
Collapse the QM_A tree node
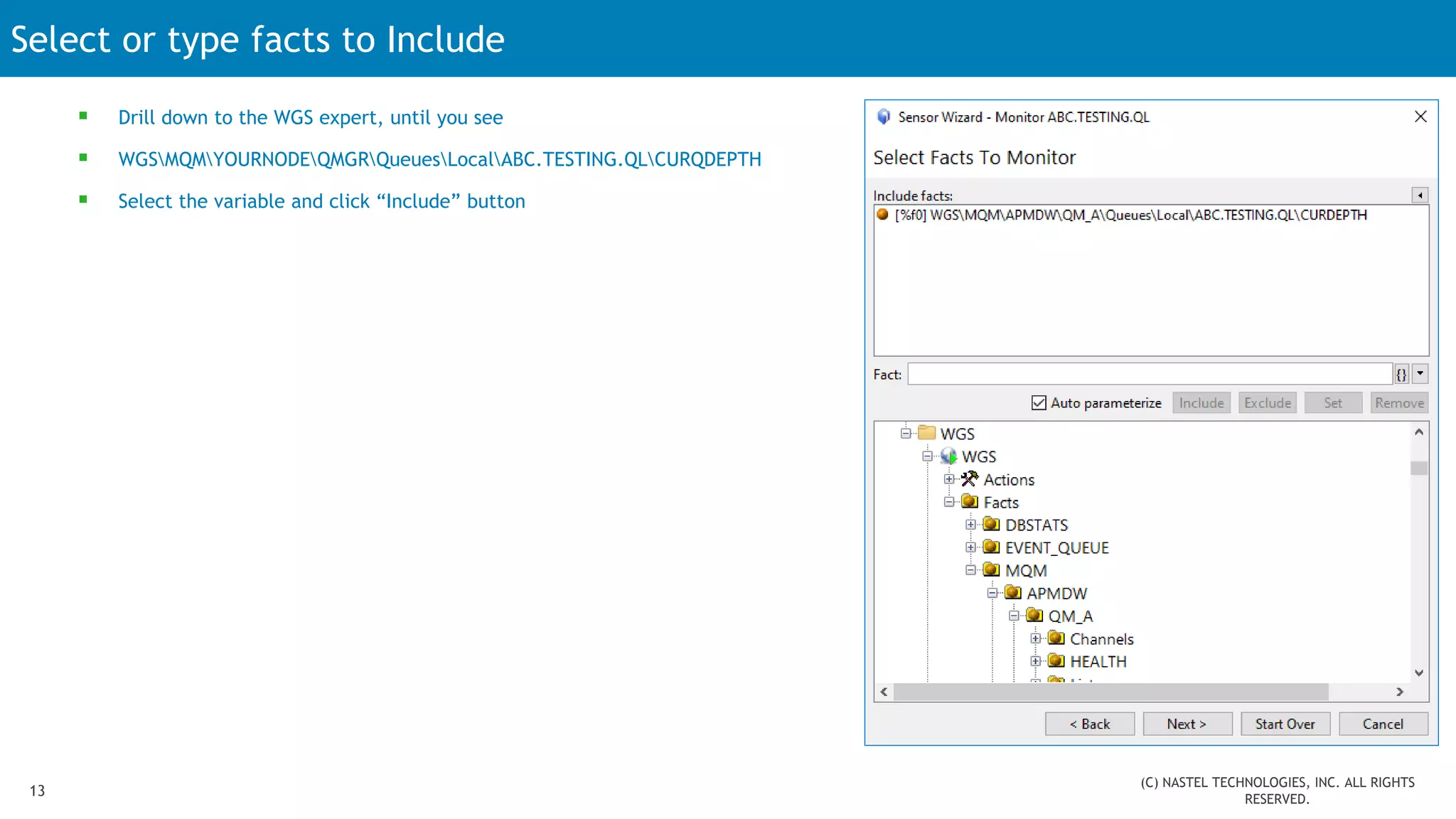1014,616
